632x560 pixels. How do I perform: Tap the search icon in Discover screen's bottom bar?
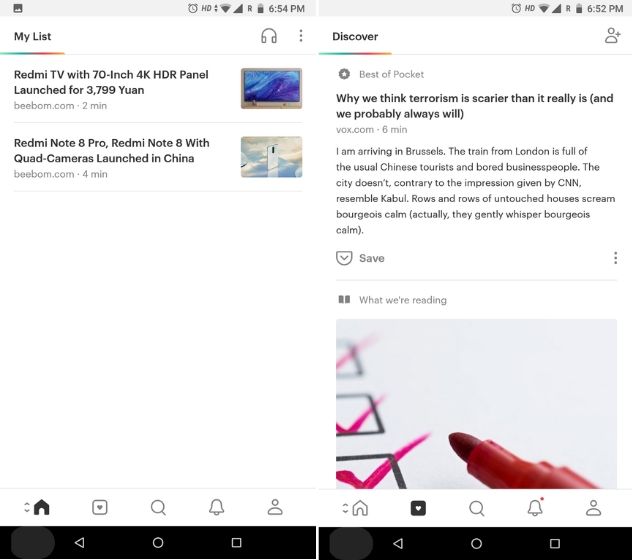pyautogui.click(x=476, y=508)
